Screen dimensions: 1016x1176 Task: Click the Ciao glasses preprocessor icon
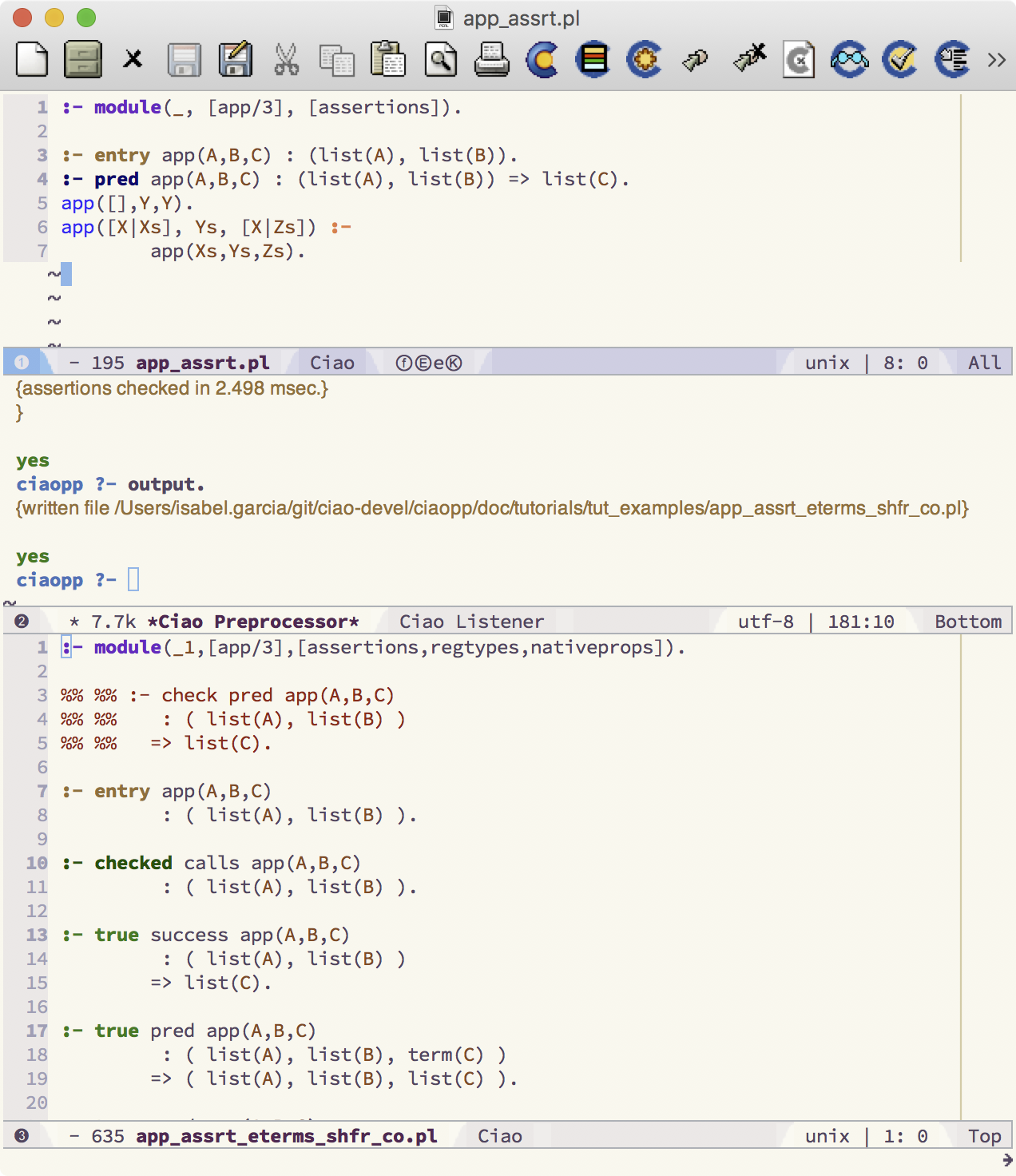(849, 60)
